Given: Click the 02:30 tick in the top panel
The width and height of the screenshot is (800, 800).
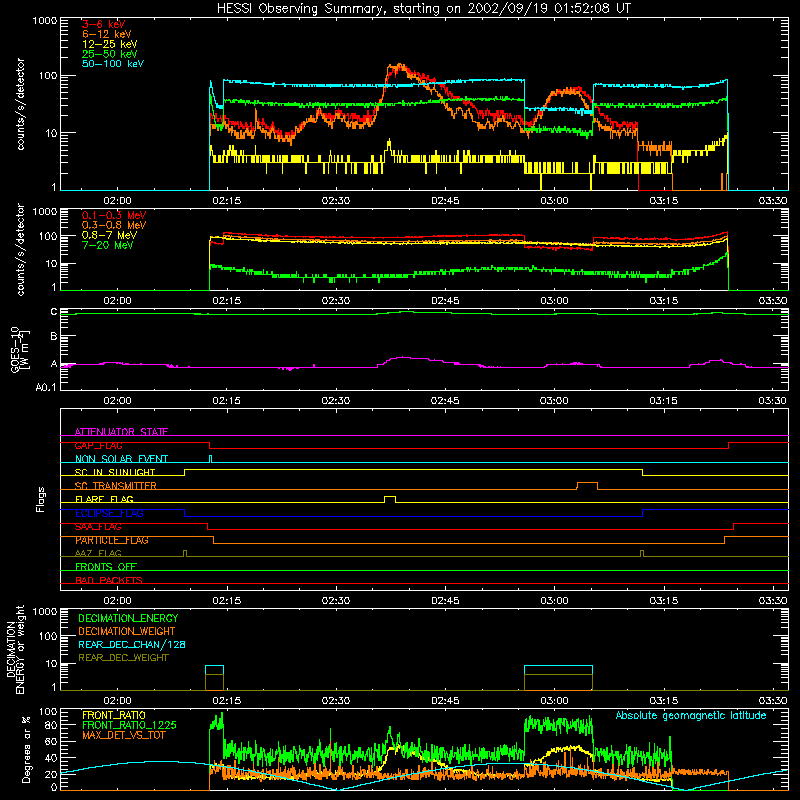Looking at the screenshot, I should point(336,201).
